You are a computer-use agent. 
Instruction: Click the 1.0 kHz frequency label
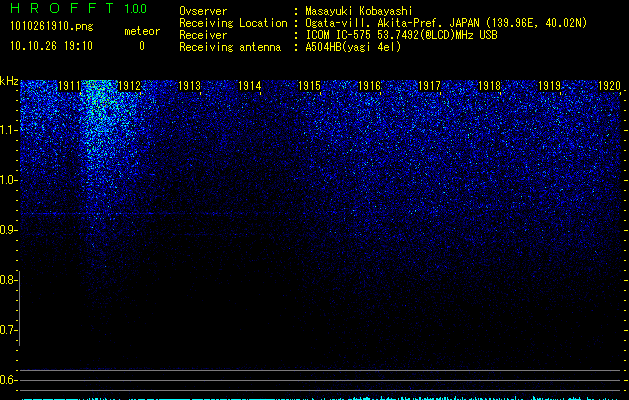8,180
